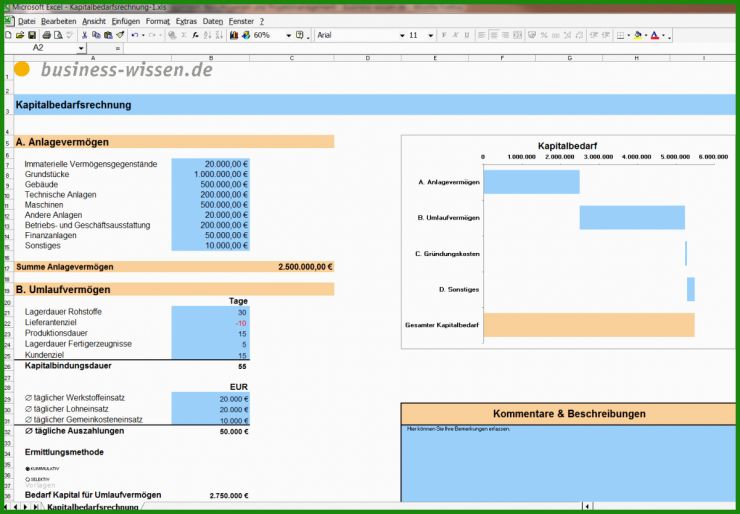This screenshot has height=514, width=740.
Task: Select the A. Anlagevermögen chart bar
Action: coord(531,182)
